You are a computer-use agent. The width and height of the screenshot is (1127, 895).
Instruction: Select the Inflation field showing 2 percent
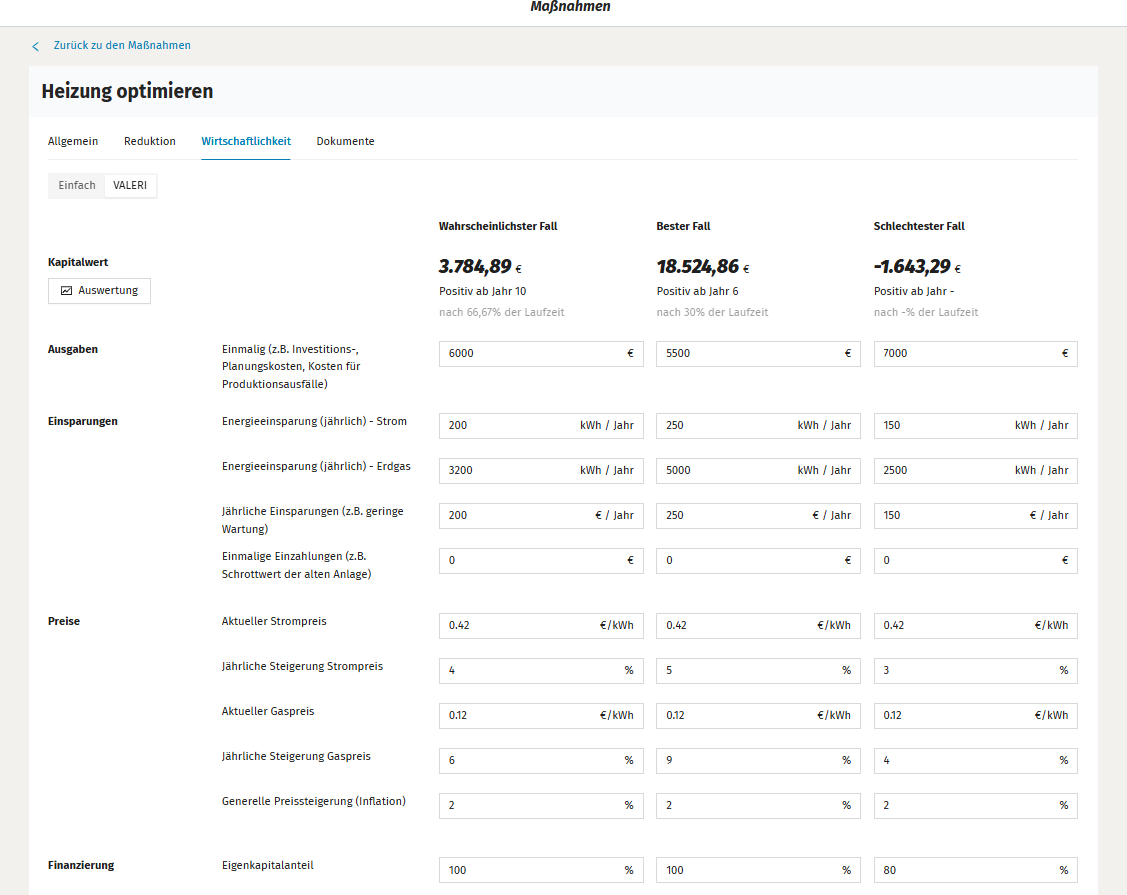tap(540, 805)
